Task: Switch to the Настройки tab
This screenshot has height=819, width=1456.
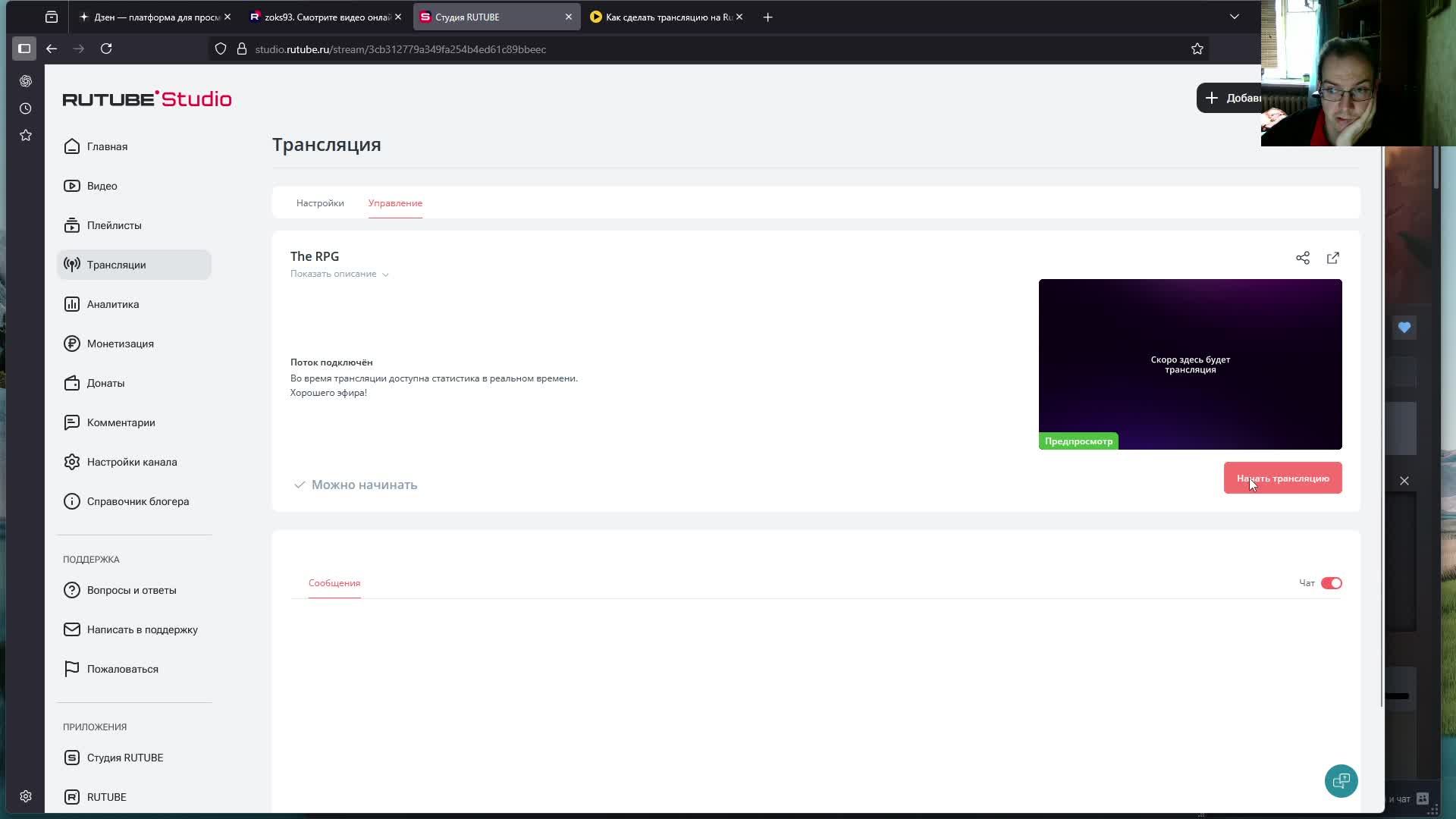Action: pyautogui.click(x=320, y=203)
